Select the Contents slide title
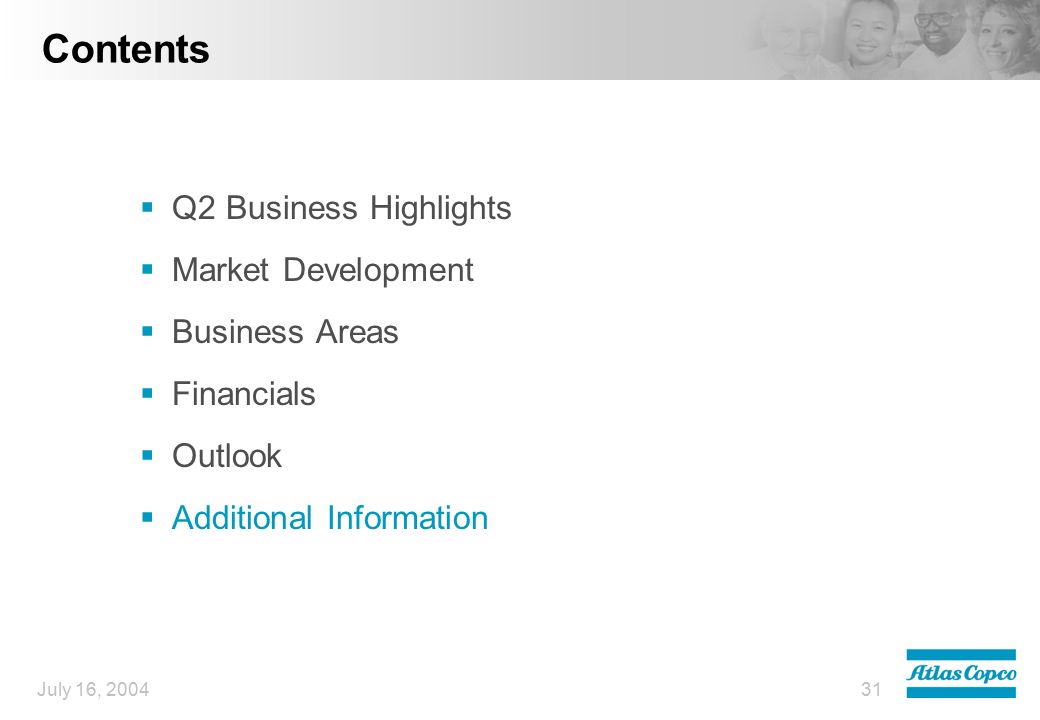 point(126,49)
